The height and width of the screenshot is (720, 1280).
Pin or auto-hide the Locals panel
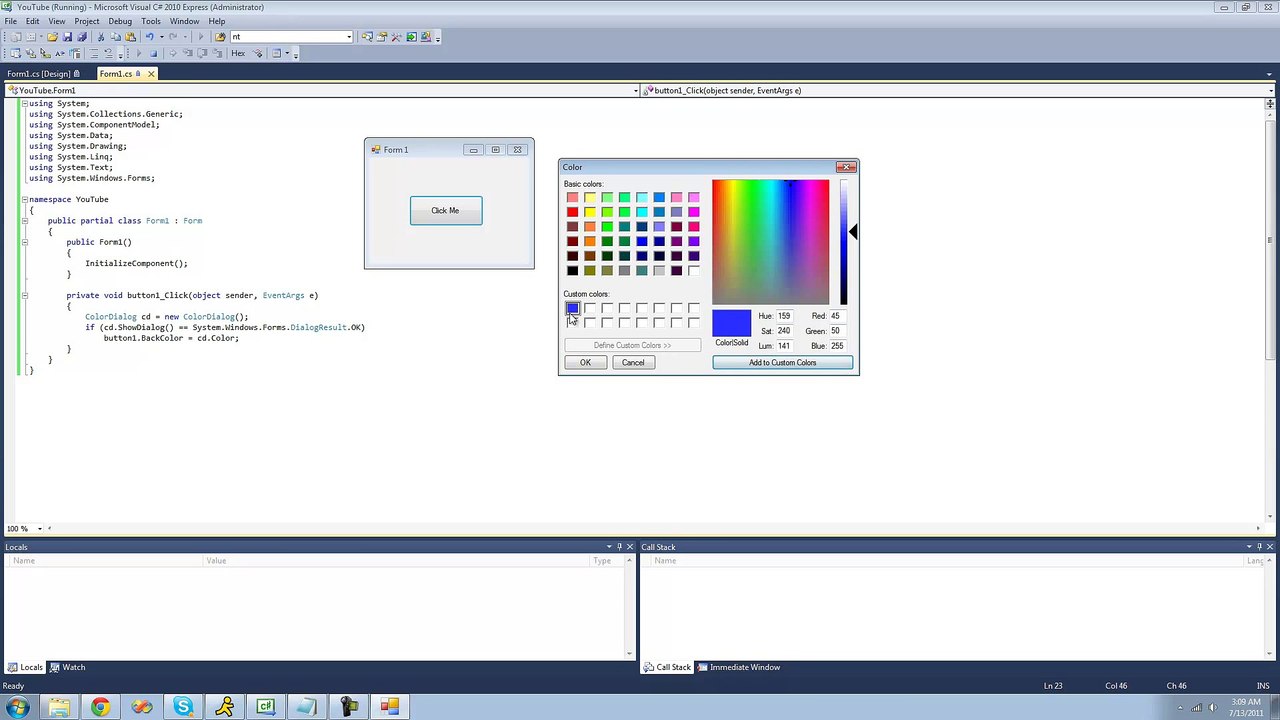click(619, 547)
